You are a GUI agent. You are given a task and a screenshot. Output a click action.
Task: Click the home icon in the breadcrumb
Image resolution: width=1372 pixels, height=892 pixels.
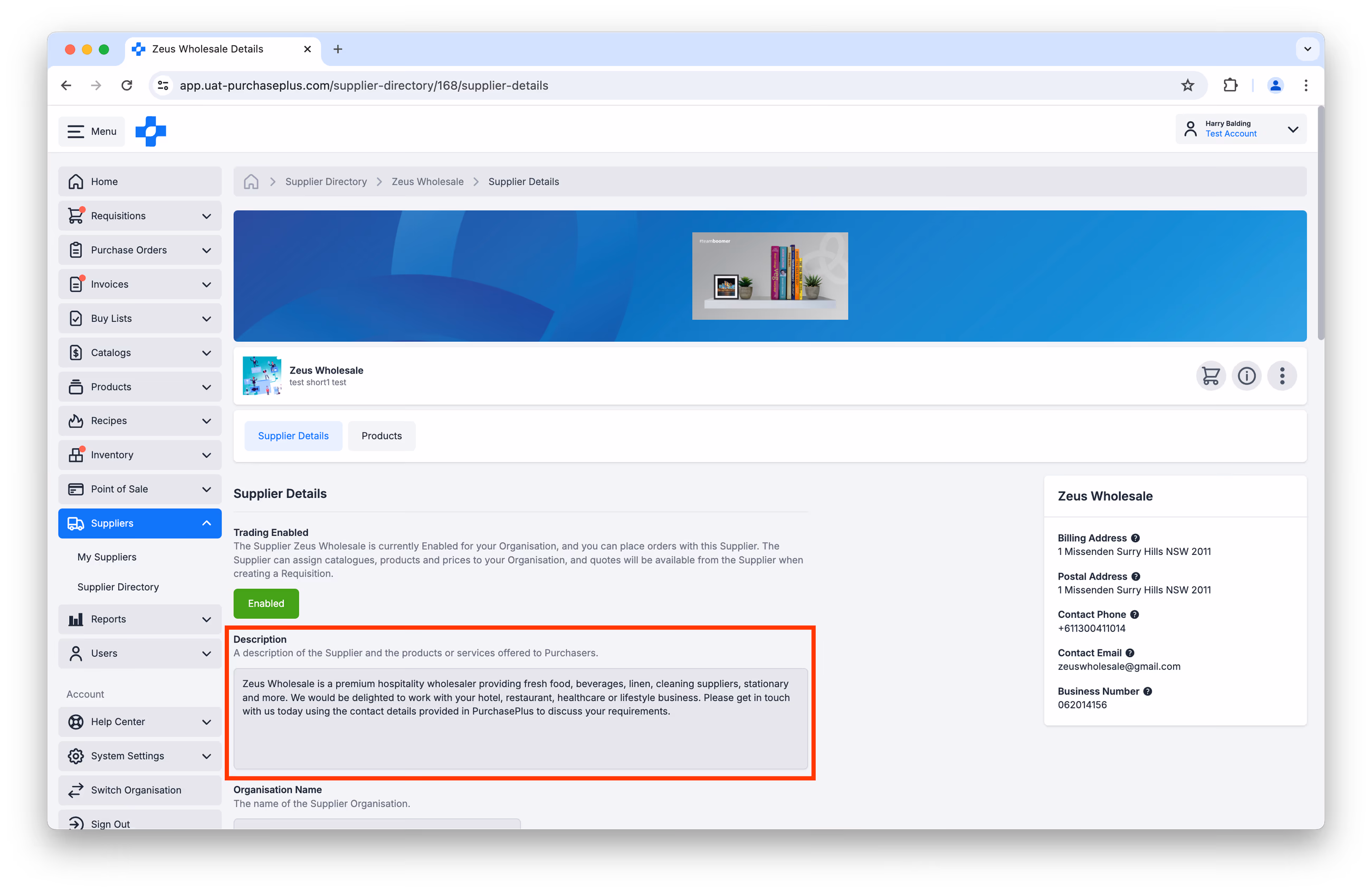(251, 181)
